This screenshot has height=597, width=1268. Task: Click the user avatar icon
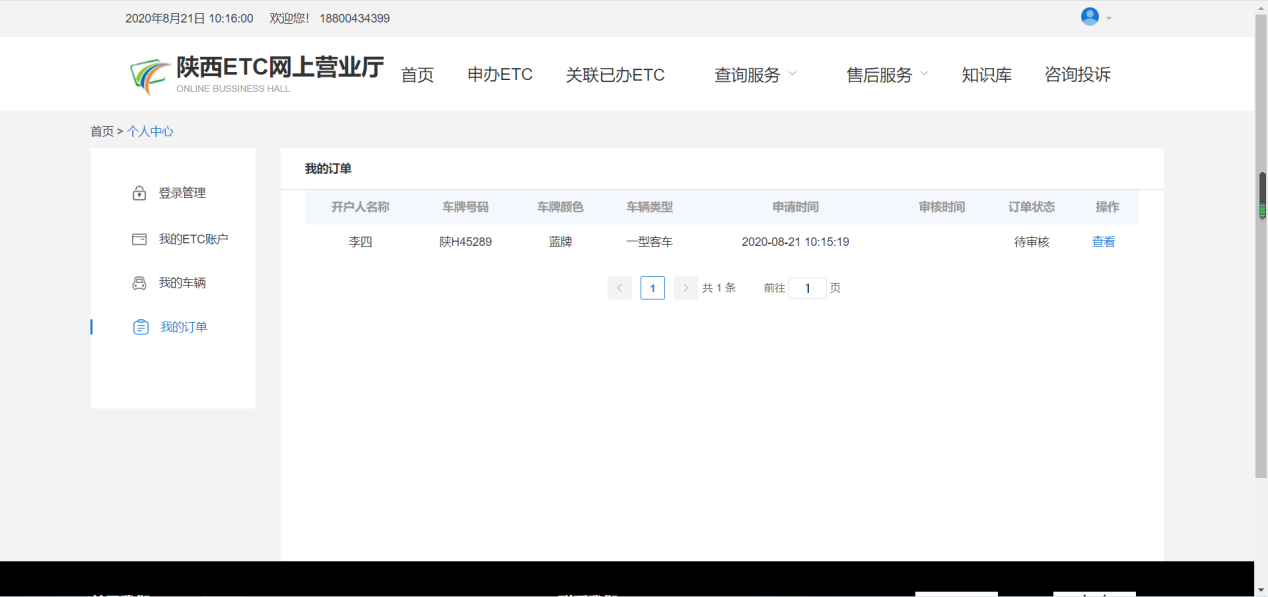[1089, 17]
